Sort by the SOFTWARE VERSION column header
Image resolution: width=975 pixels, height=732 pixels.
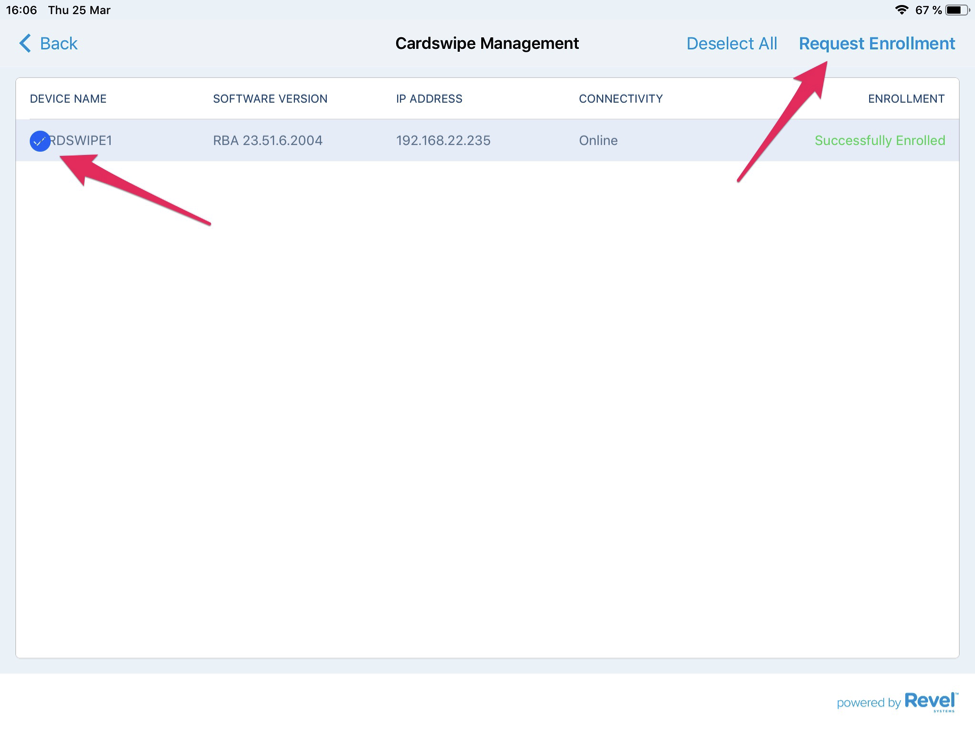click(269, 98)
